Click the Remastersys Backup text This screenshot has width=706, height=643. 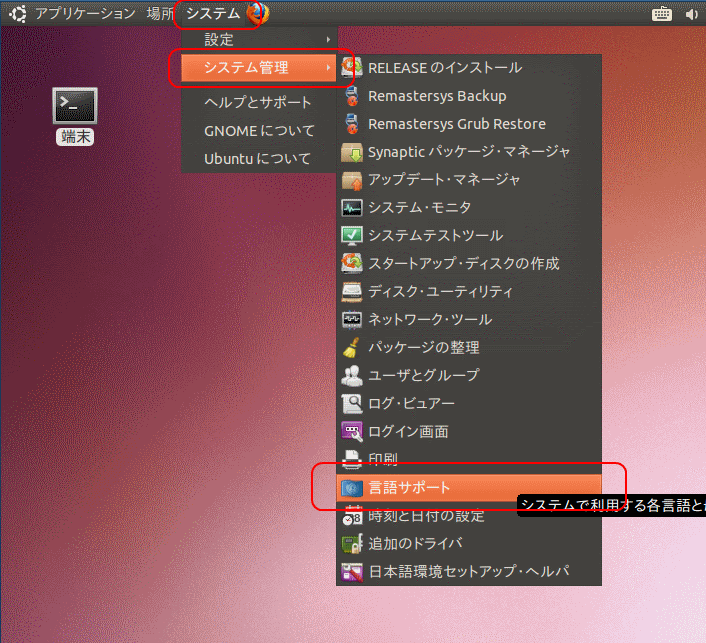point(437,96)
